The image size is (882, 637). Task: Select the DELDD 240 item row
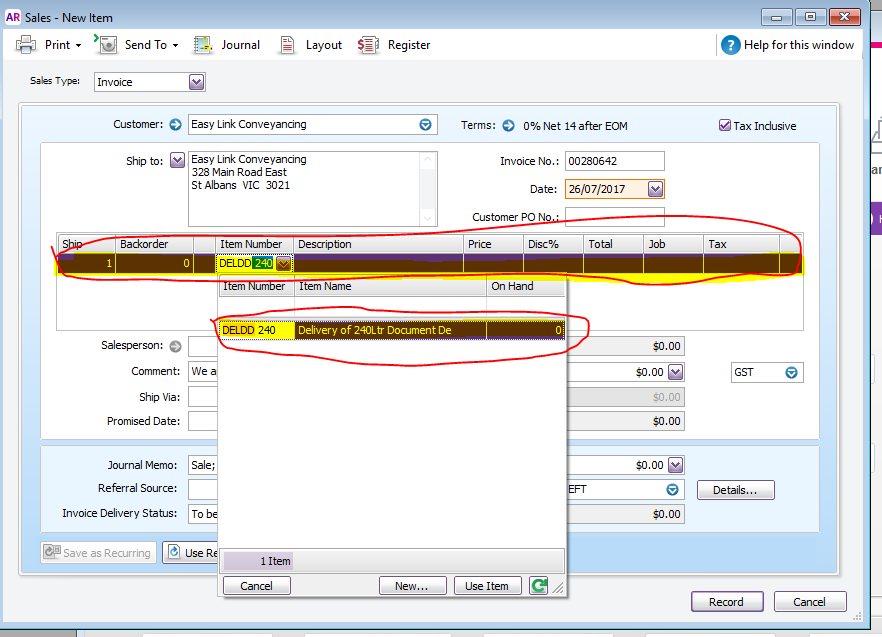(x=392, y=330)
